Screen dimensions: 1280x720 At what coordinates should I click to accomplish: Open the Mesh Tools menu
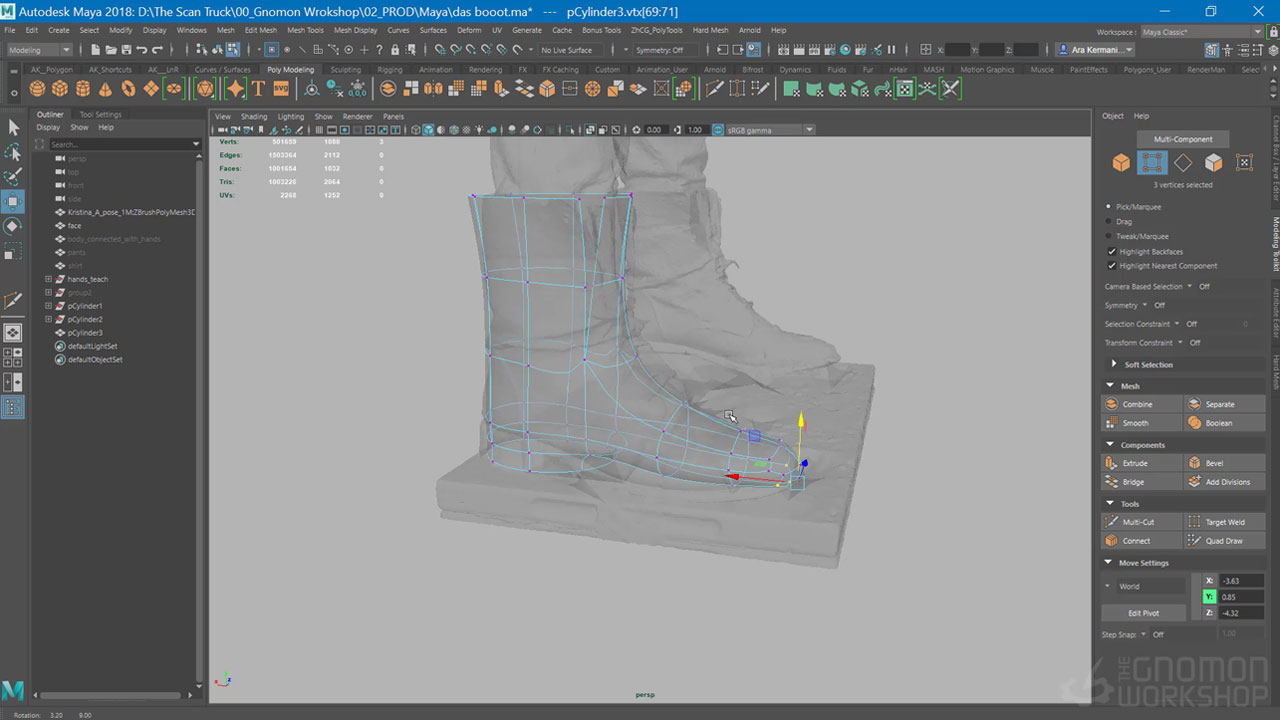(x=305, y=30)
